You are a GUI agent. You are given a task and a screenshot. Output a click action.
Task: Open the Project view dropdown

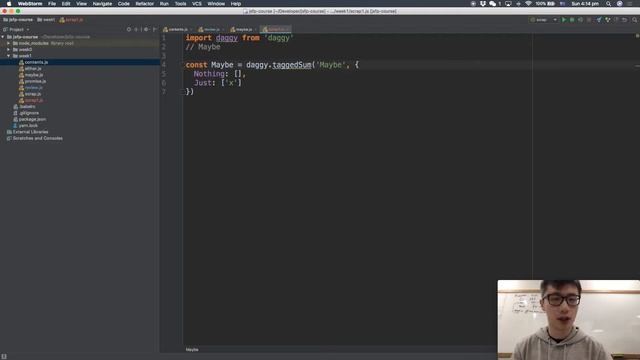(16, 29)
